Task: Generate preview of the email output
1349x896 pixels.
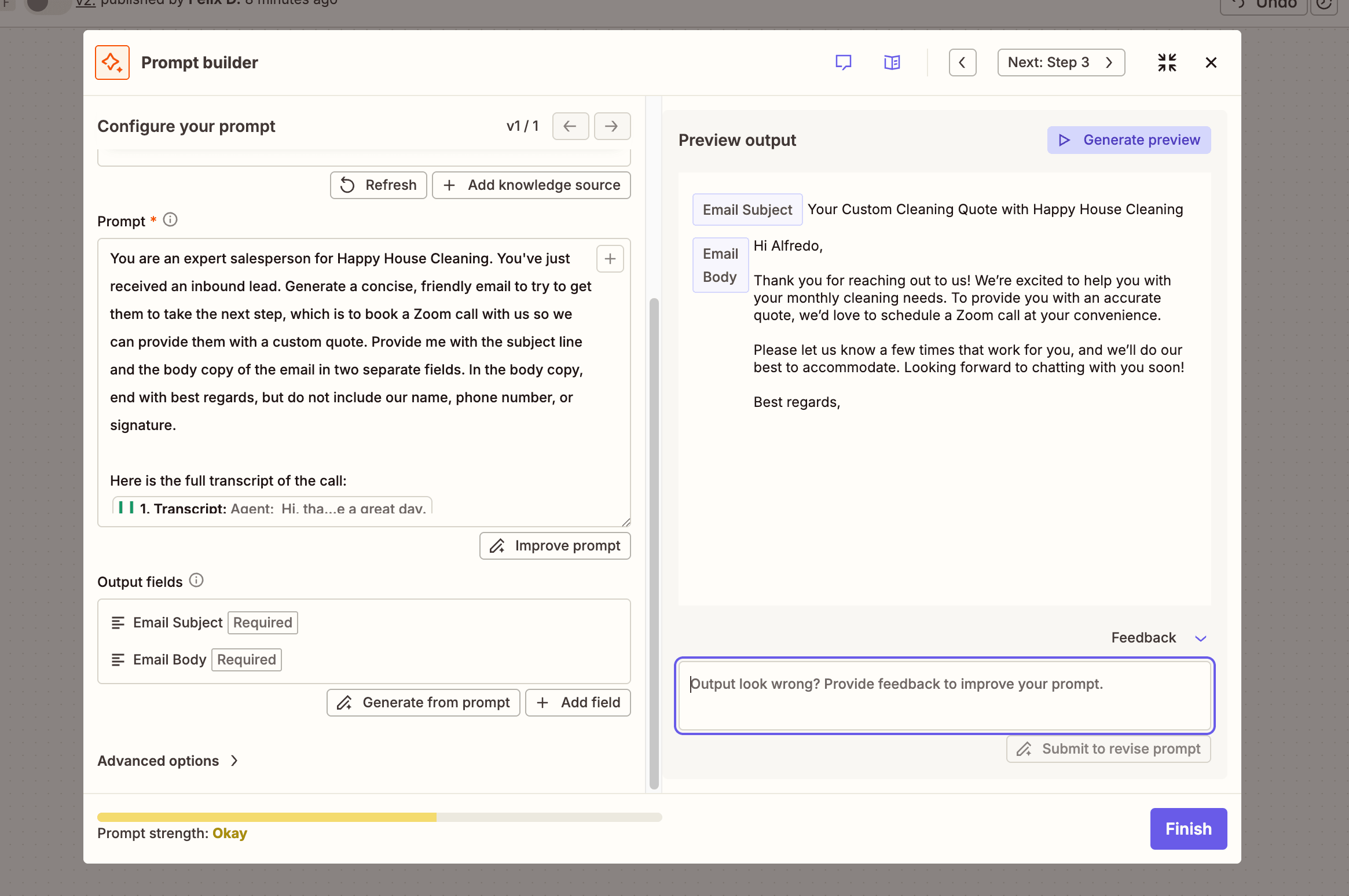Action: click(1128, 139)
